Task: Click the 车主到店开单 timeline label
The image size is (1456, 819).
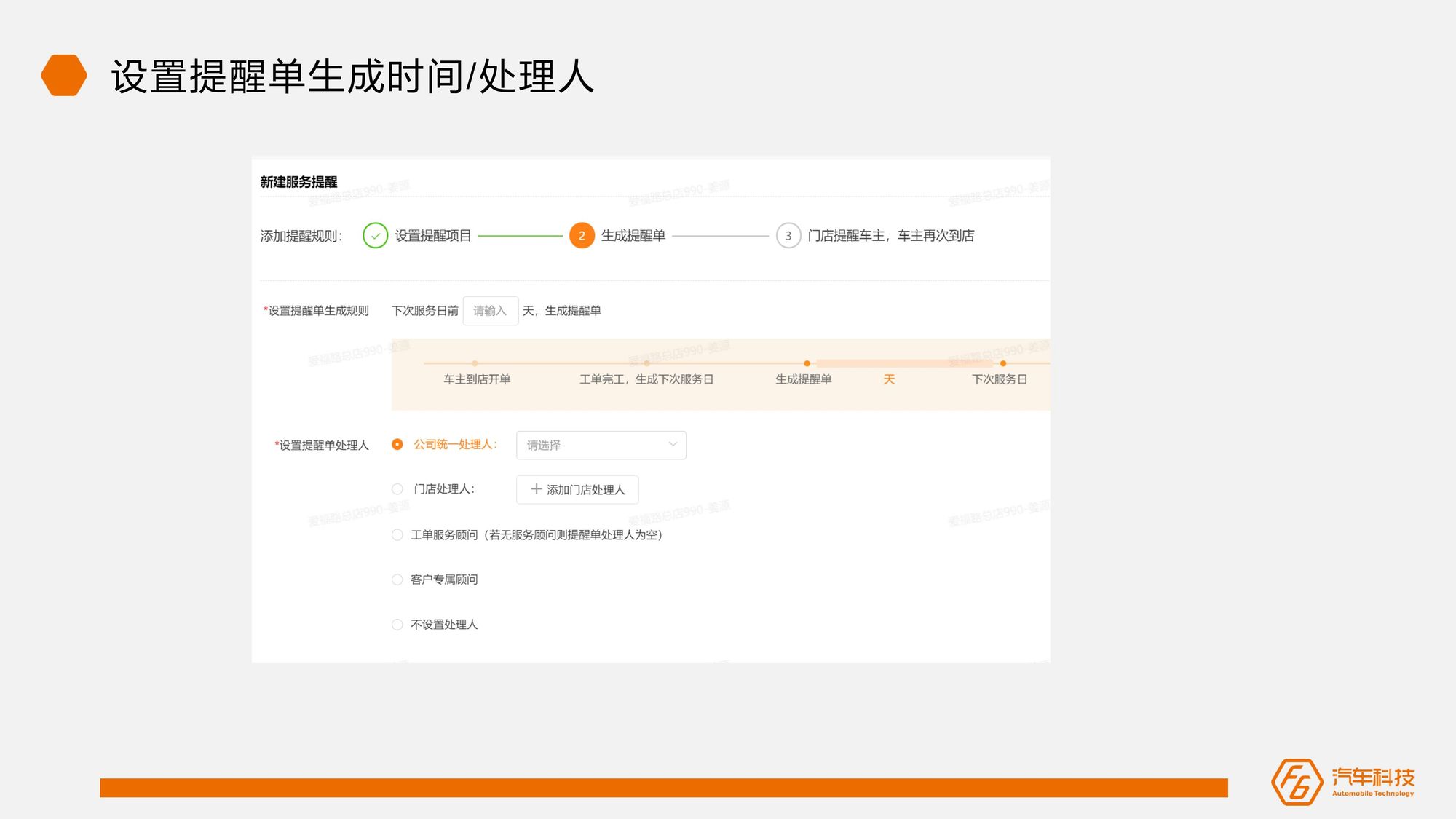Action: 477,379
